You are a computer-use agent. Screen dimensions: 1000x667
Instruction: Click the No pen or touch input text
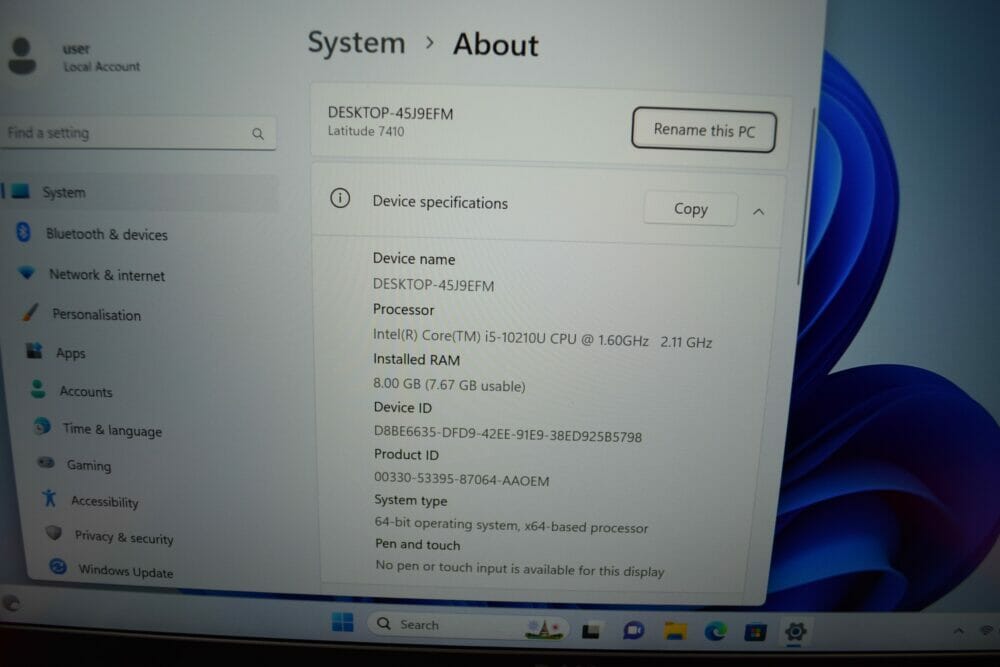tap(520, 569)
